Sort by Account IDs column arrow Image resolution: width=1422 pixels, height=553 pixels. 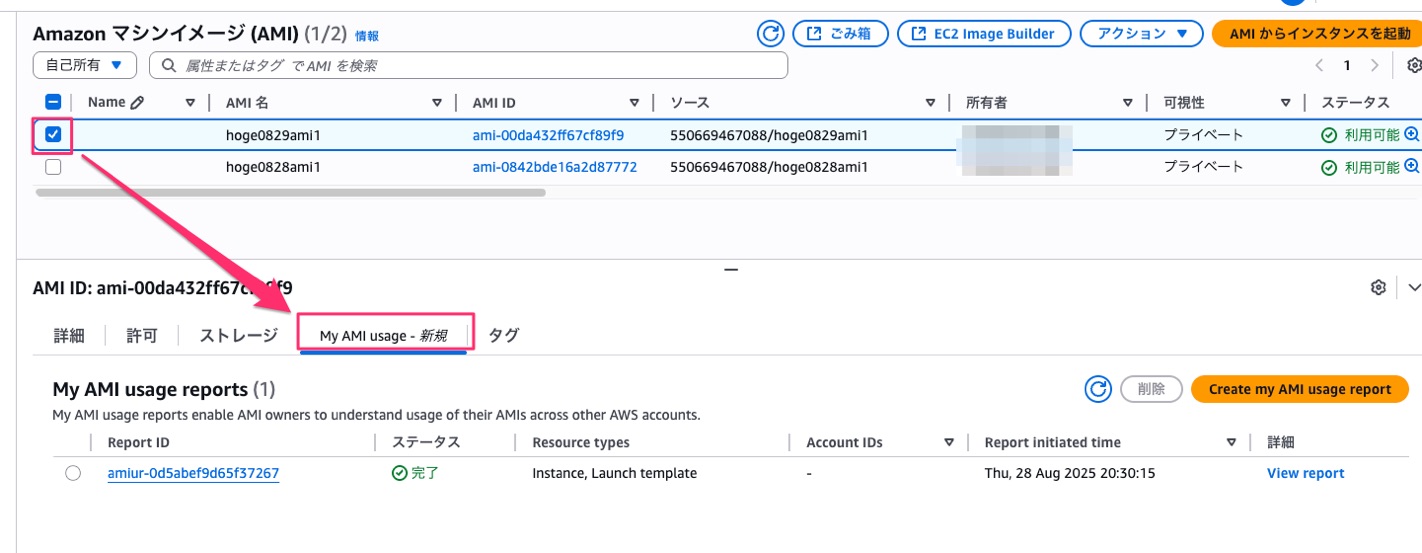[949, 442]
